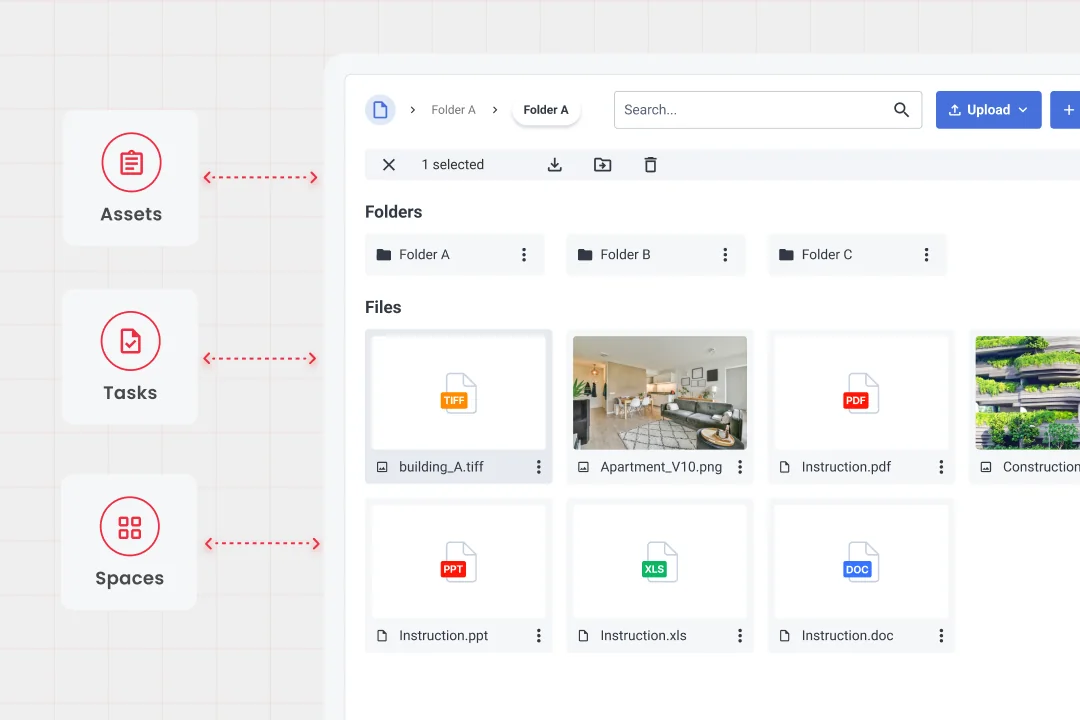This screenshot has width=1080, height=720.
Task: Select the XLS file thumbnail
Action: click(x=660, y=562)
